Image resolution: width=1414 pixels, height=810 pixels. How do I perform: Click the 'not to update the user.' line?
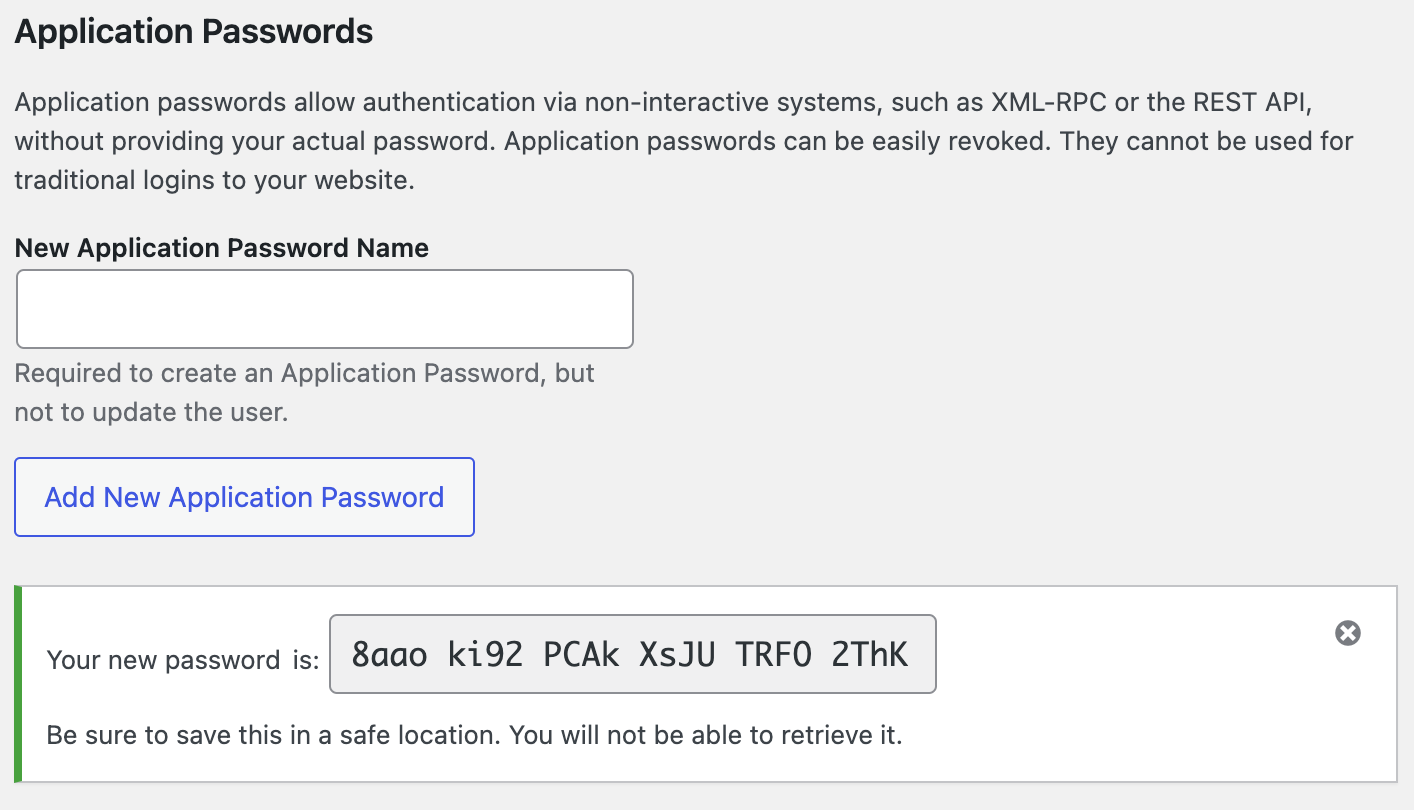click(x=151, y=412)
